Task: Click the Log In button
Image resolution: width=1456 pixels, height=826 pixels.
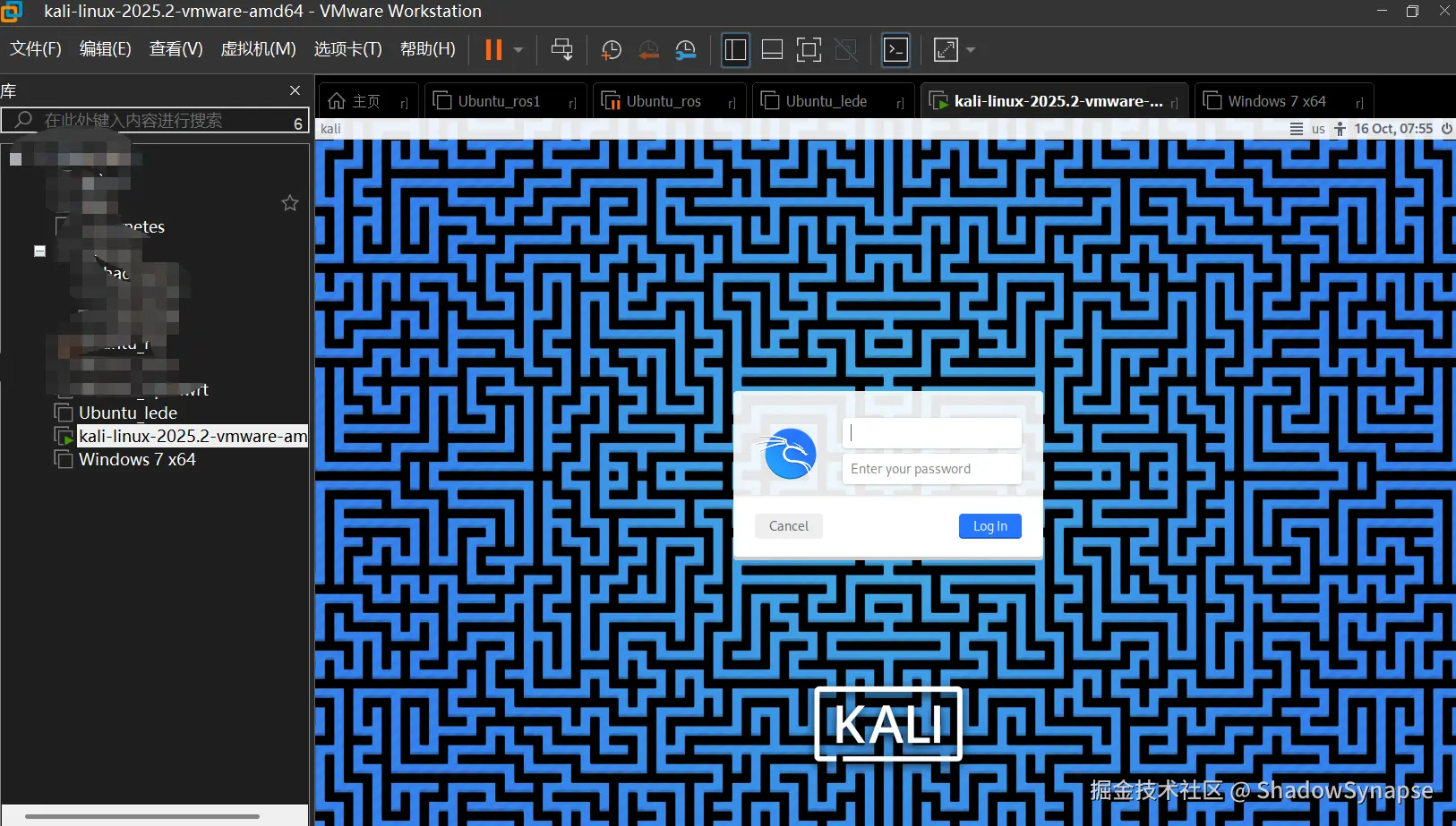Action: [990, 526]
